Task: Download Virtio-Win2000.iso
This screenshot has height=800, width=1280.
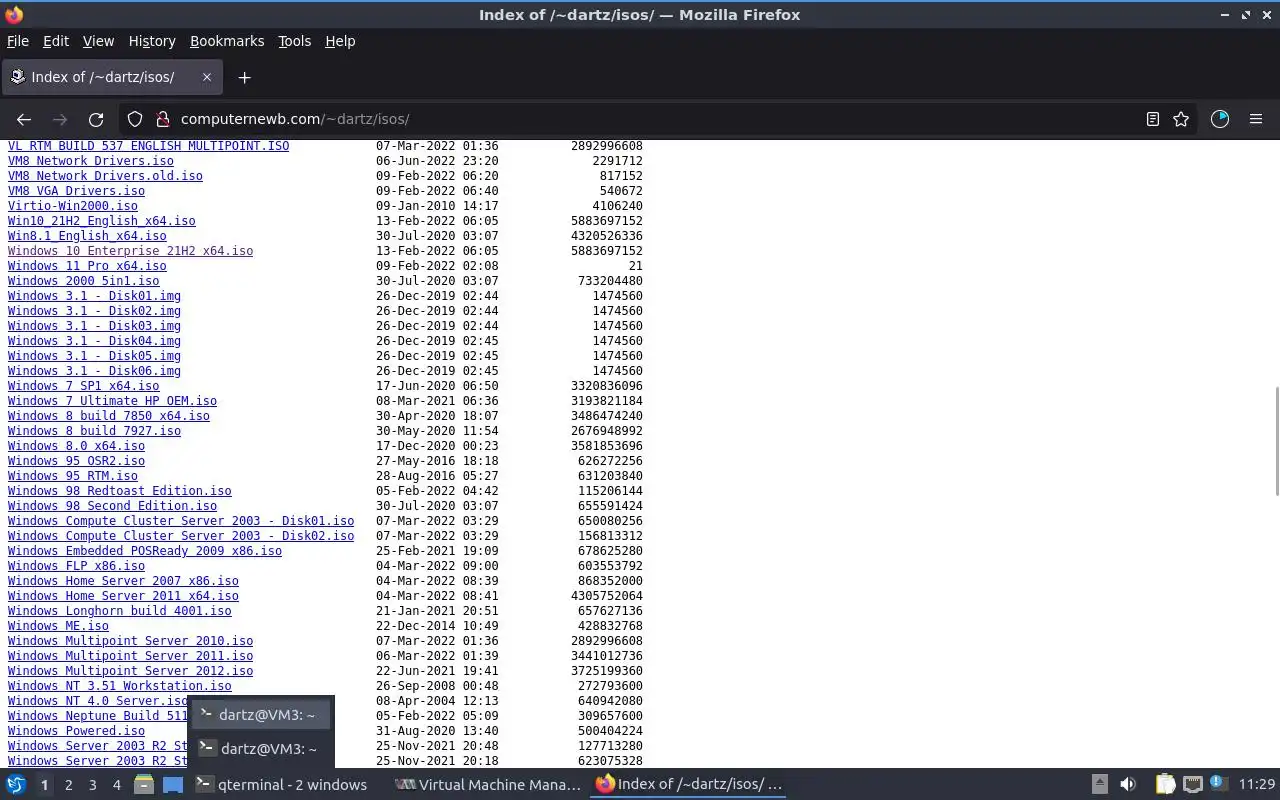Action: [73, 206]
